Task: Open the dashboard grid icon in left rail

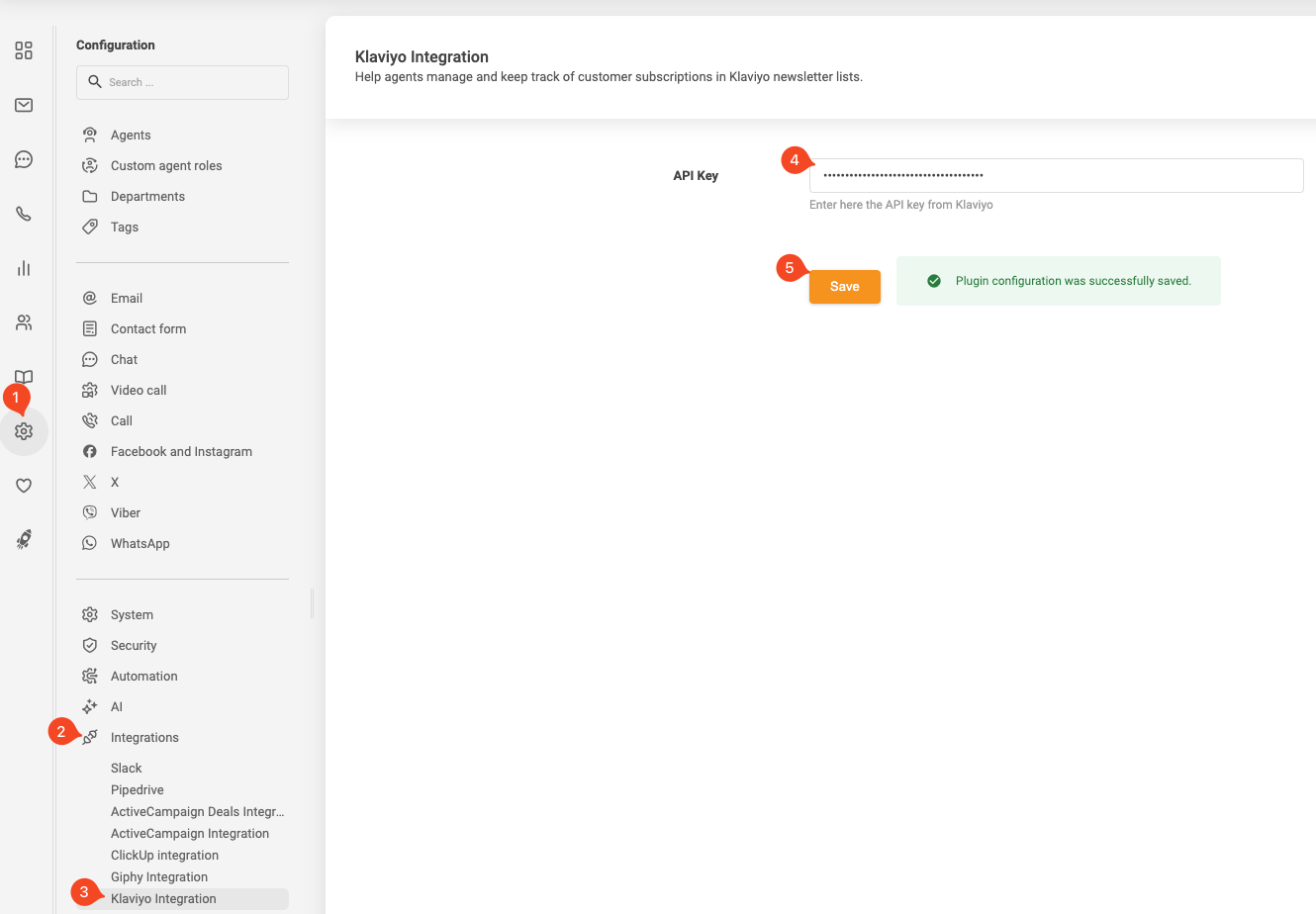Action: [x=24, y=50]
